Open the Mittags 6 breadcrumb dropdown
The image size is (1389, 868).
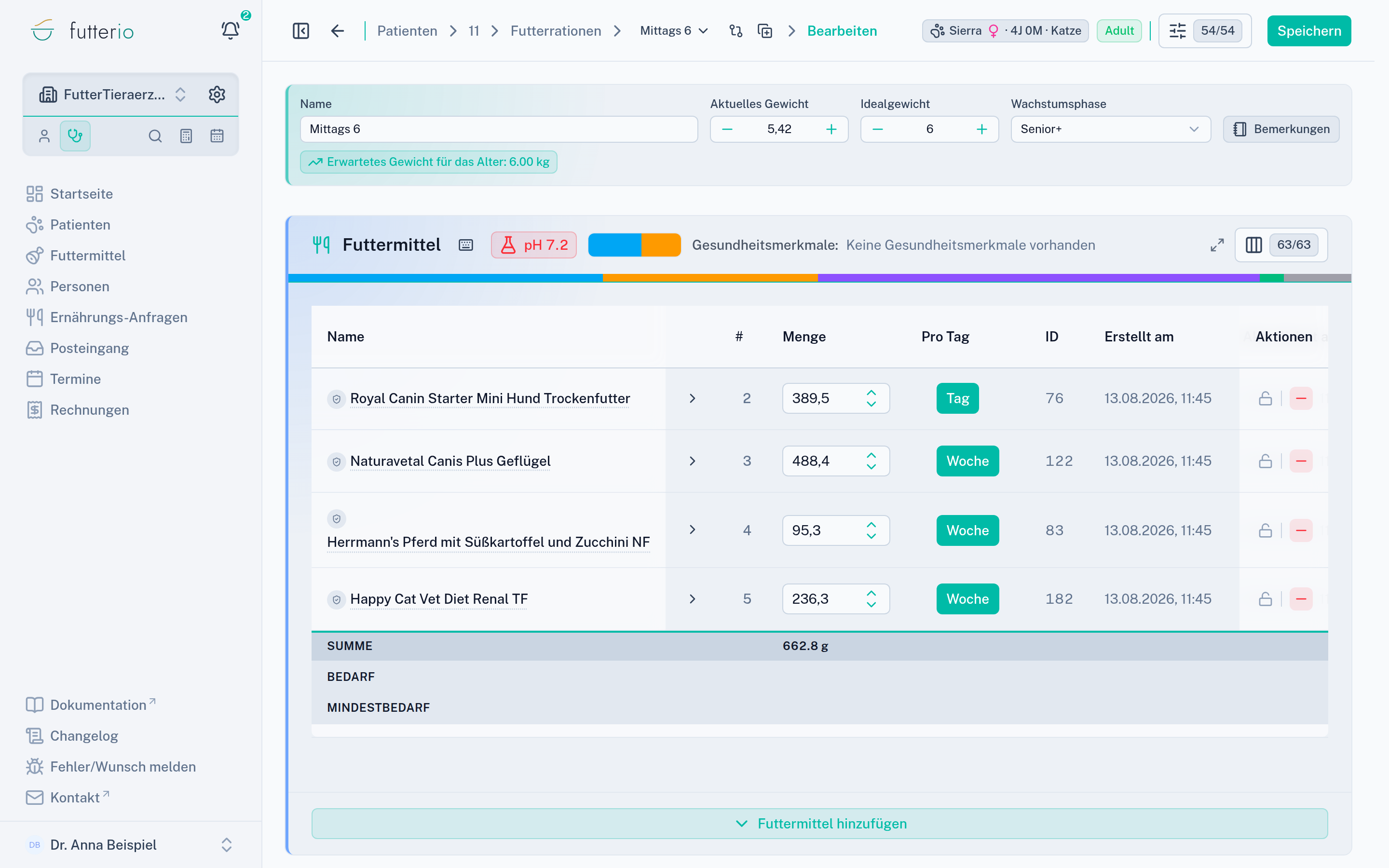coord(674,31)
